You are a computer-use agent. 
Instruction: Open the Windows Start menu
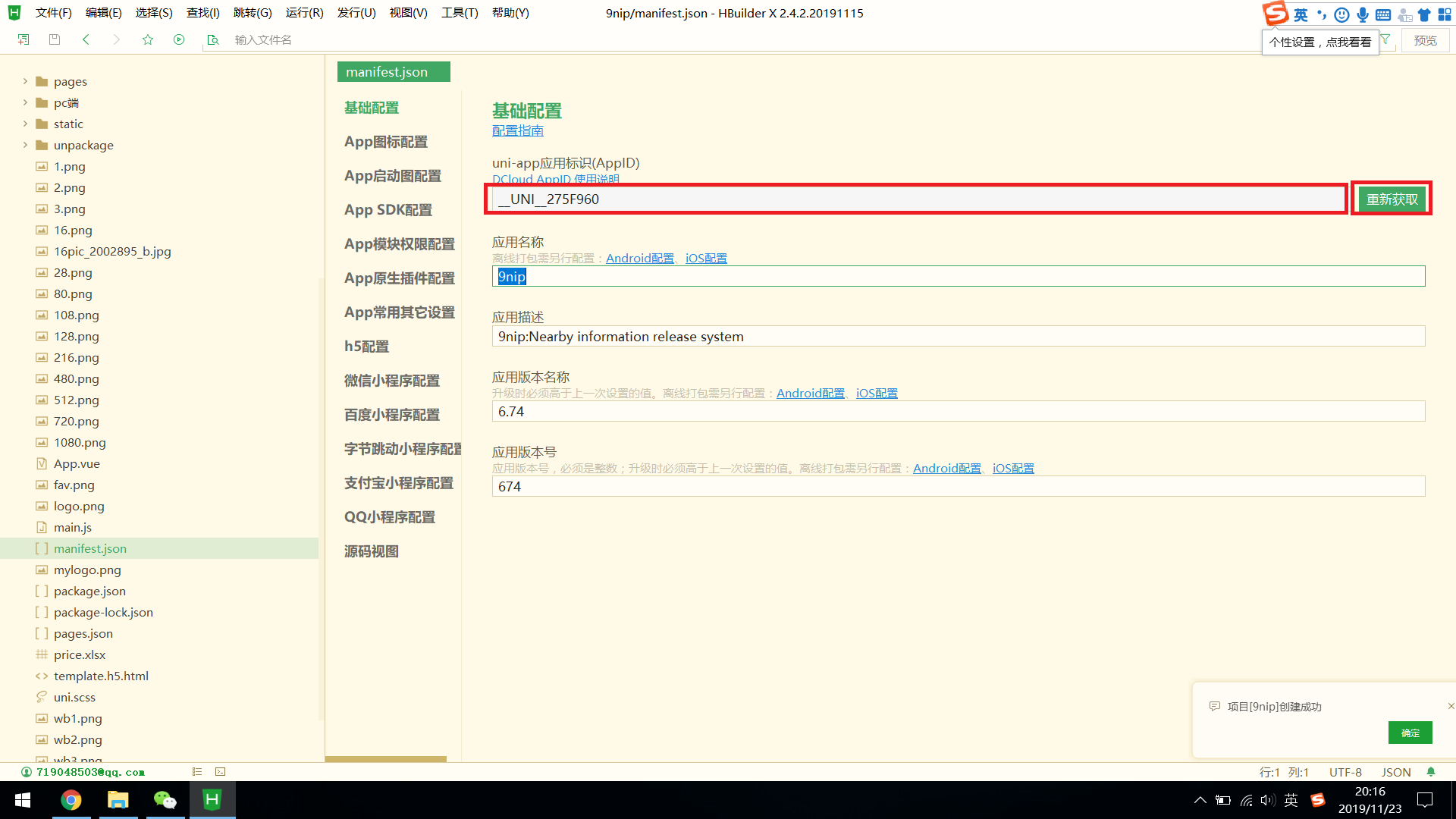pos(23,800)
